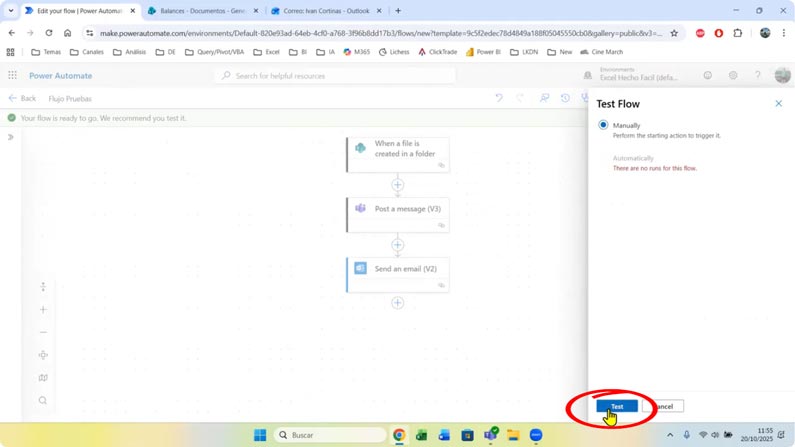Toggle the canvas minimap
795x447 pixels.
[43, 378]
